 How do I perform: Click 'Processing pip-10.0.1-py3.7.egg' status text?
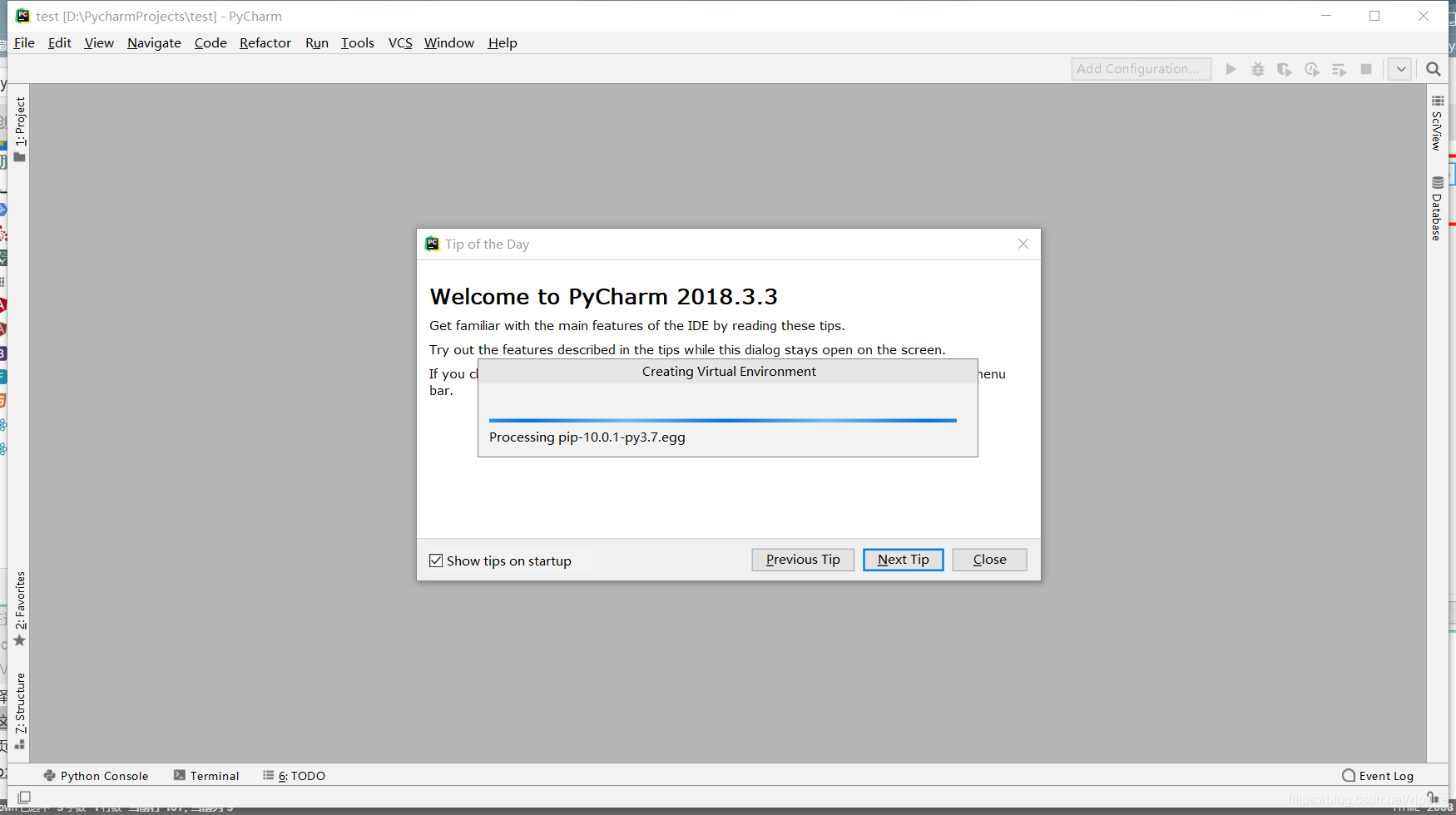coord(587,437)
